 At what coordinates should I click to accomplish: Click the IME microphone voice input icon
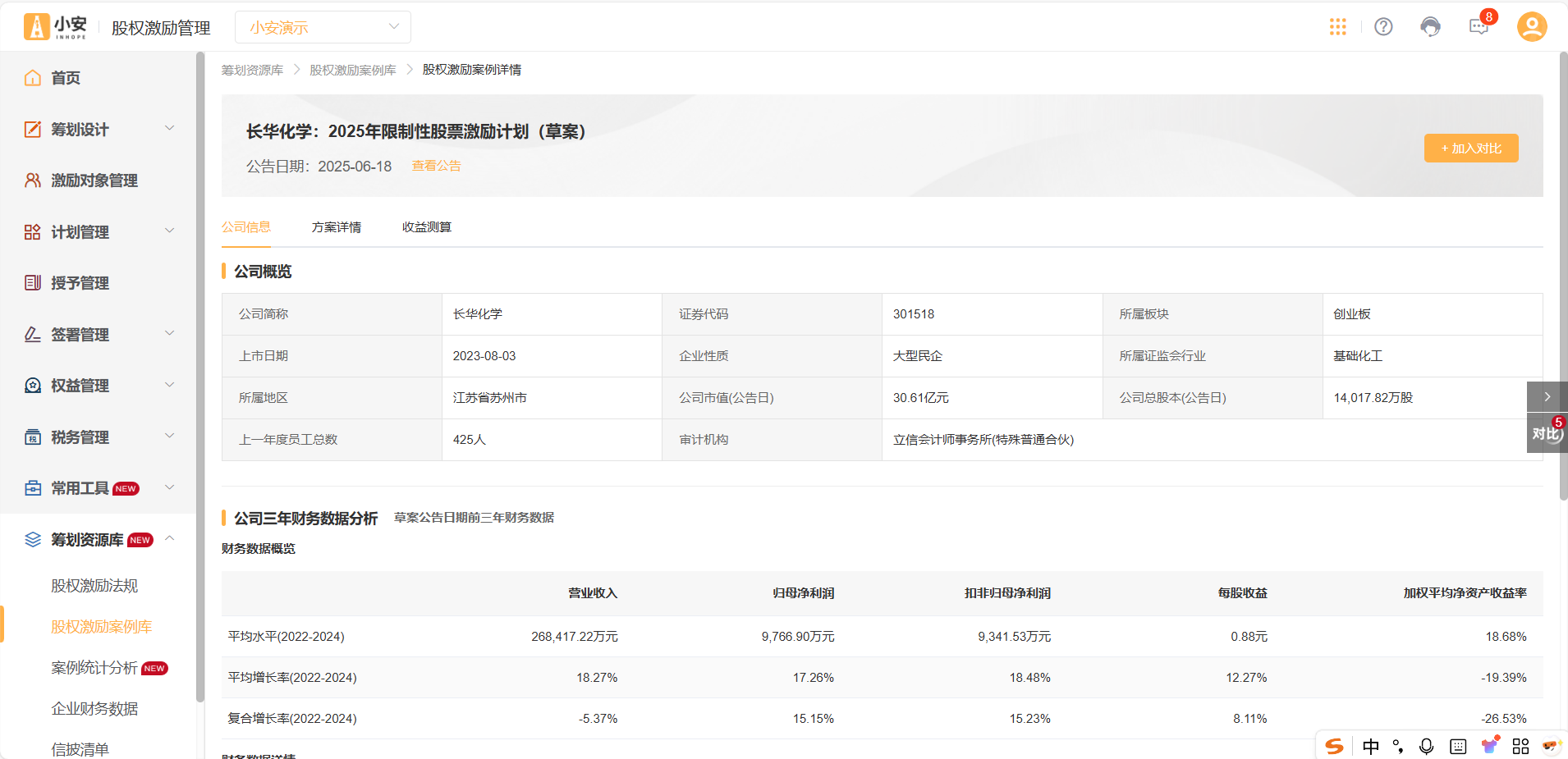(x=1427, y=746)
